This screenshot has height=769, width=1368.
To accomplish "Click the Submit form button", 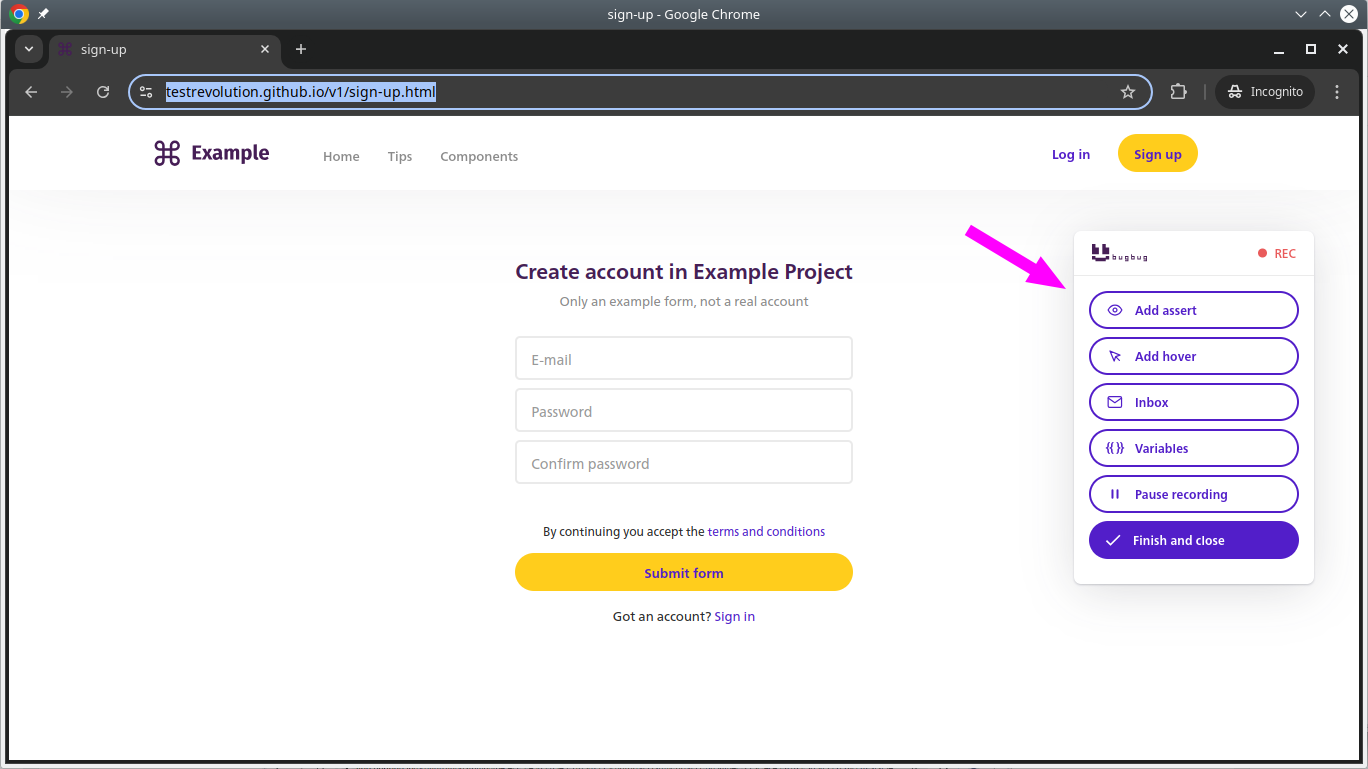I will click(683, 573).
